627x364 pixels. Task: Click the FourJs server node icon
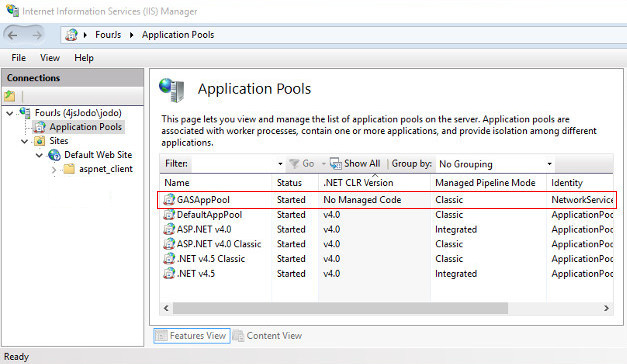pos(25,113)
